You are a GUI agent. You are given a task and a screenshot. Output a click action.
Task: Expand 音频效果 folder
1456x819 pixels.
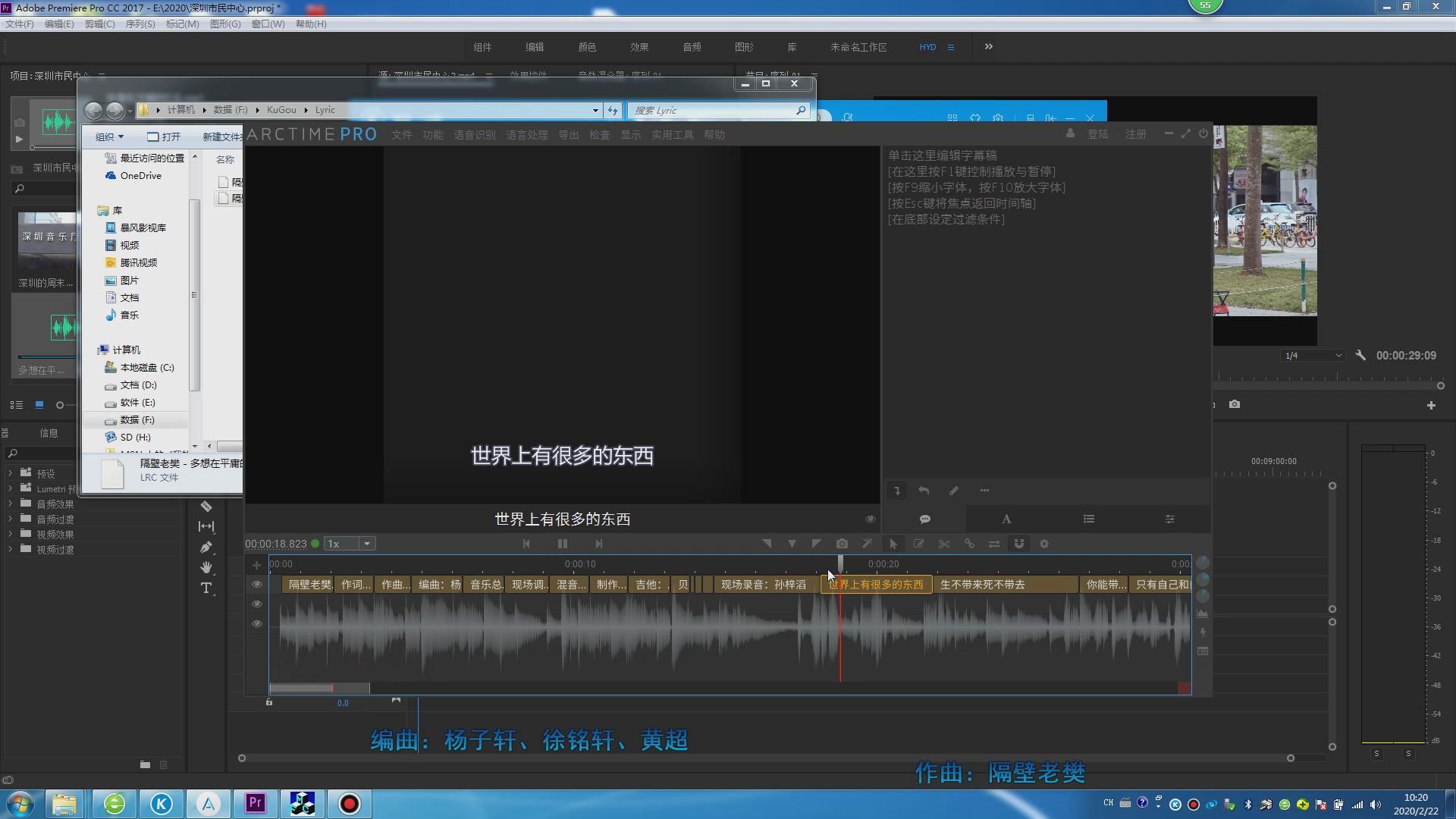coord(10,504)
